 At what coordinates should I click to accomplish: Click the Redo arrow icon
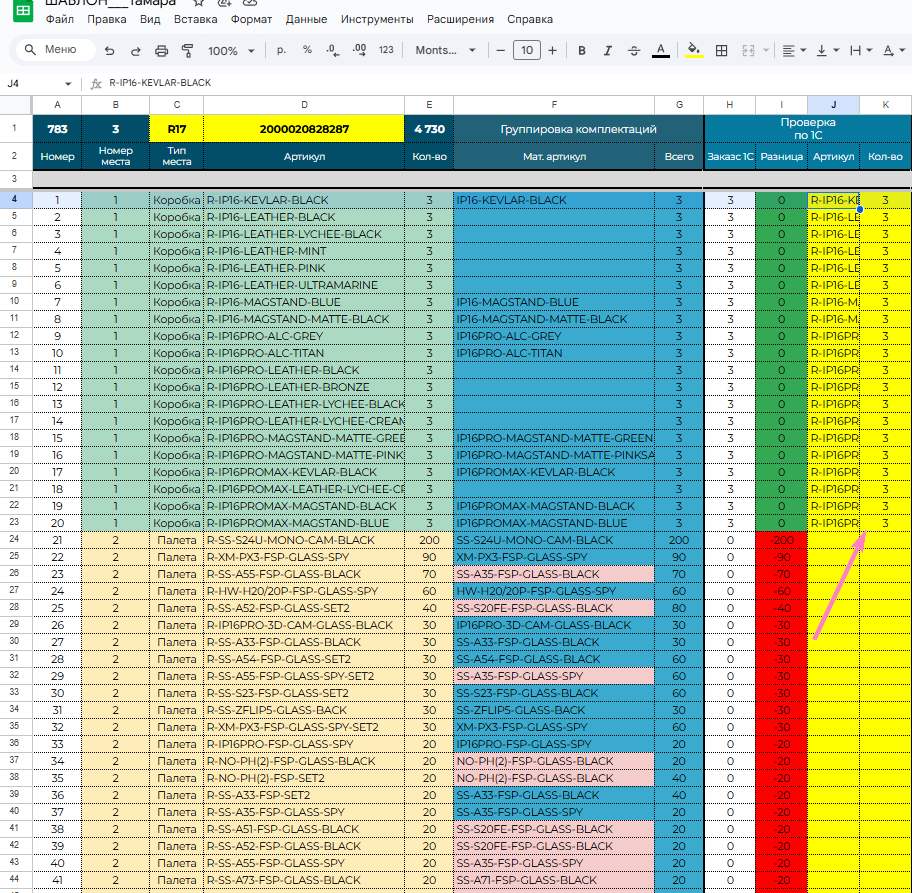click(x=135, y=51)
